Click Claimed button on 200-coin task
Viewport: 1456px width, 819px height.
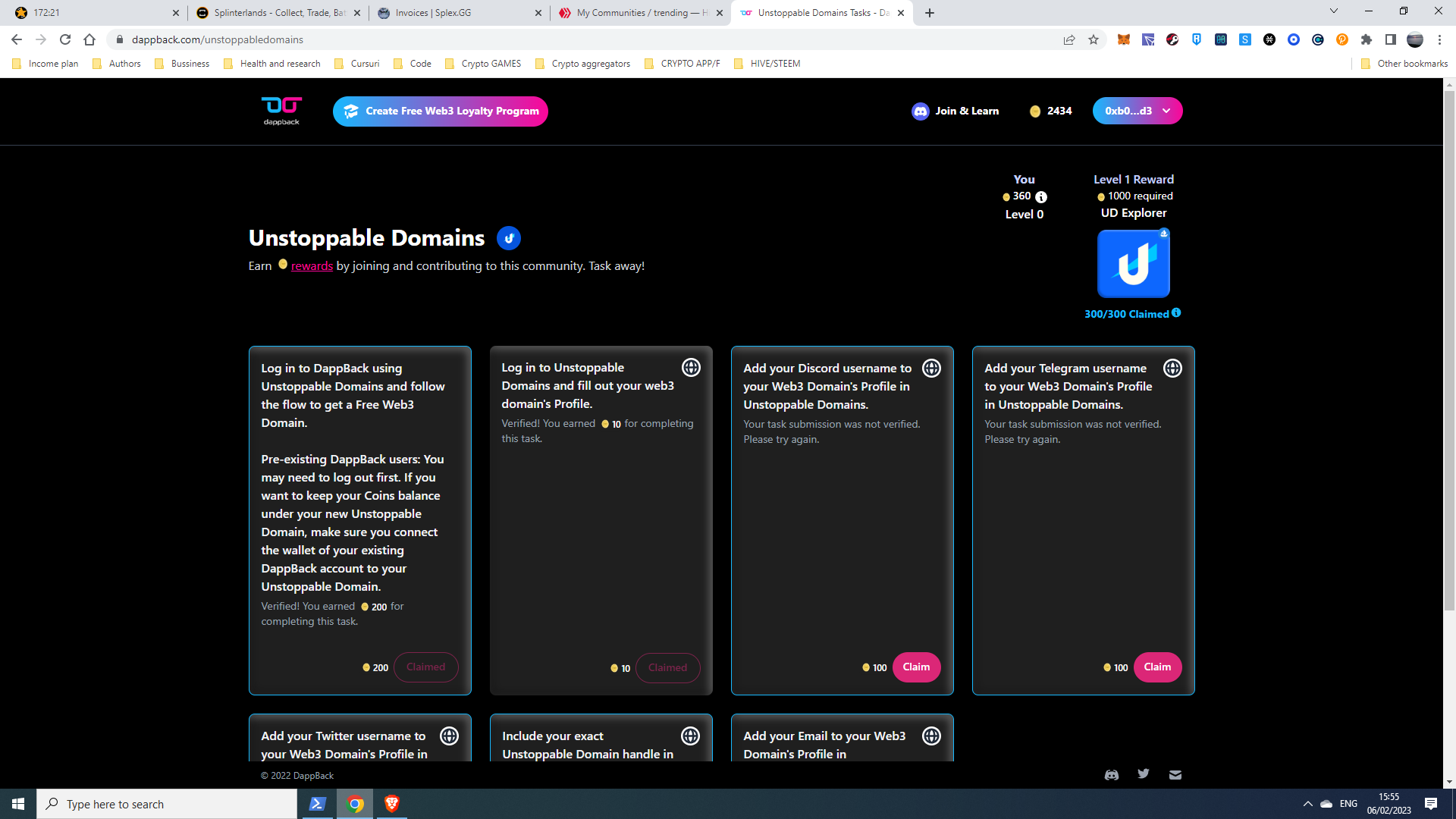[425, 667]
